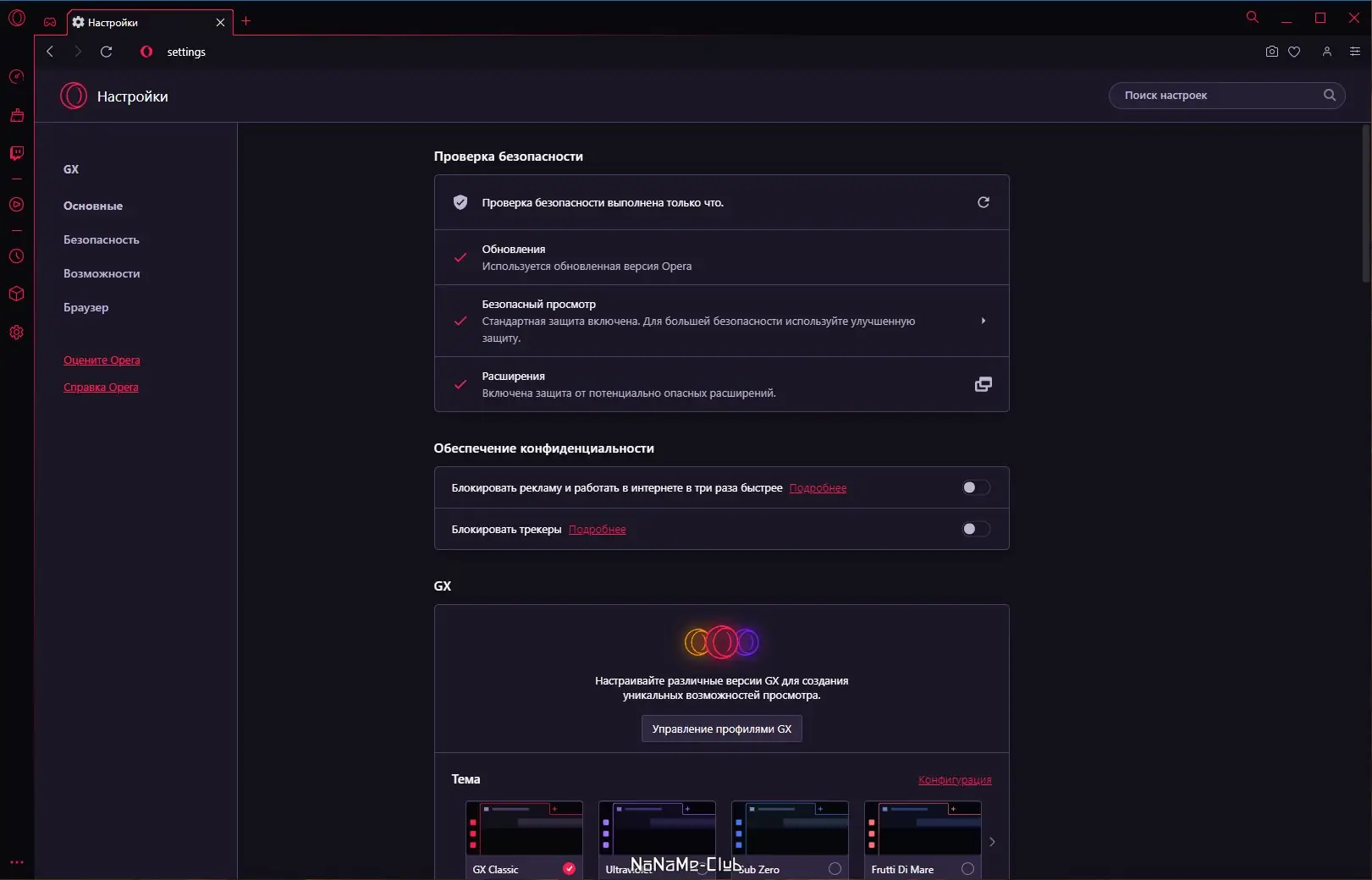This screenshot has width=1372, height=880.
Task: Open History from the sidebar clock
Action: [16, 256]
